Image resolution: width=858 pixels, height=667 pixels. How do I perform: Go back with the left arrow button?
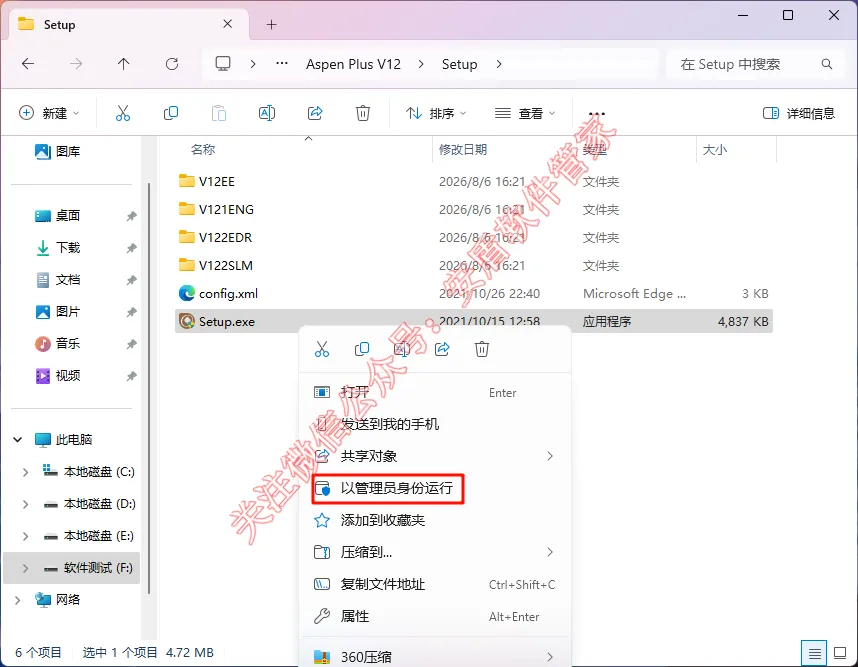28,64
